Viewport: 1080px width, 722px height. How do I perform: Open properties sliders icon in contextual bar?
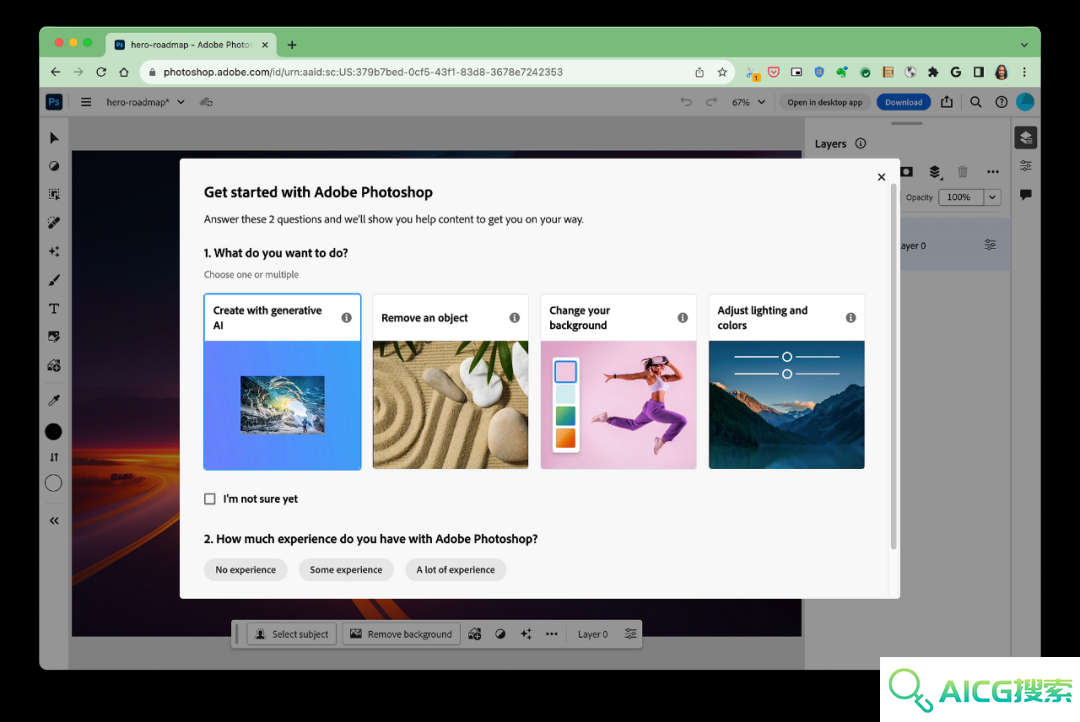(x=630, y=634)
